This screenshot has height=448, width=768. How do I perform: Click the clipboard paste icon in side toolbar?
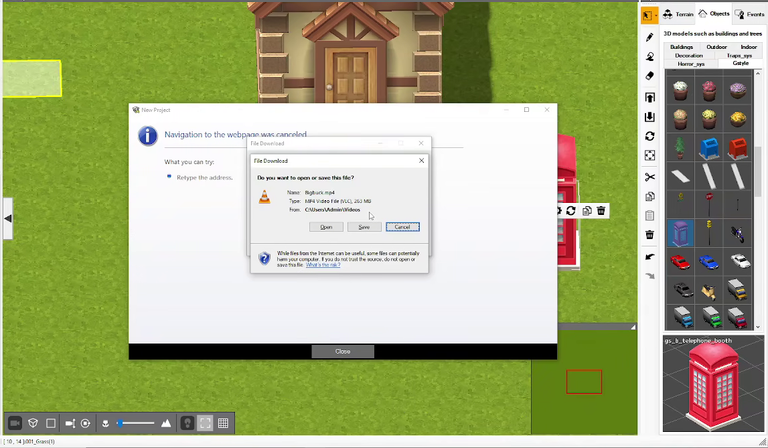(x=649, y=215)
